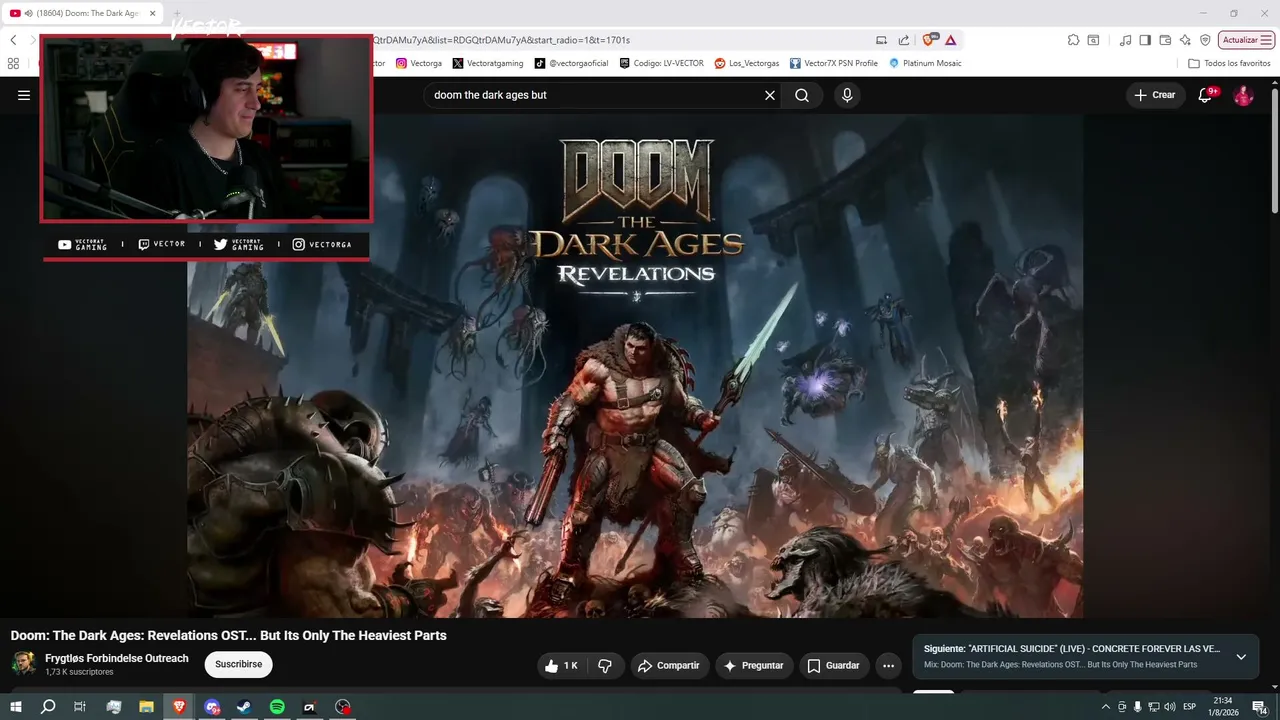Open the browser extensions puzzle icon
Image resolution: width=1280 pixels, height=720 pixels.
(1073, 40)
